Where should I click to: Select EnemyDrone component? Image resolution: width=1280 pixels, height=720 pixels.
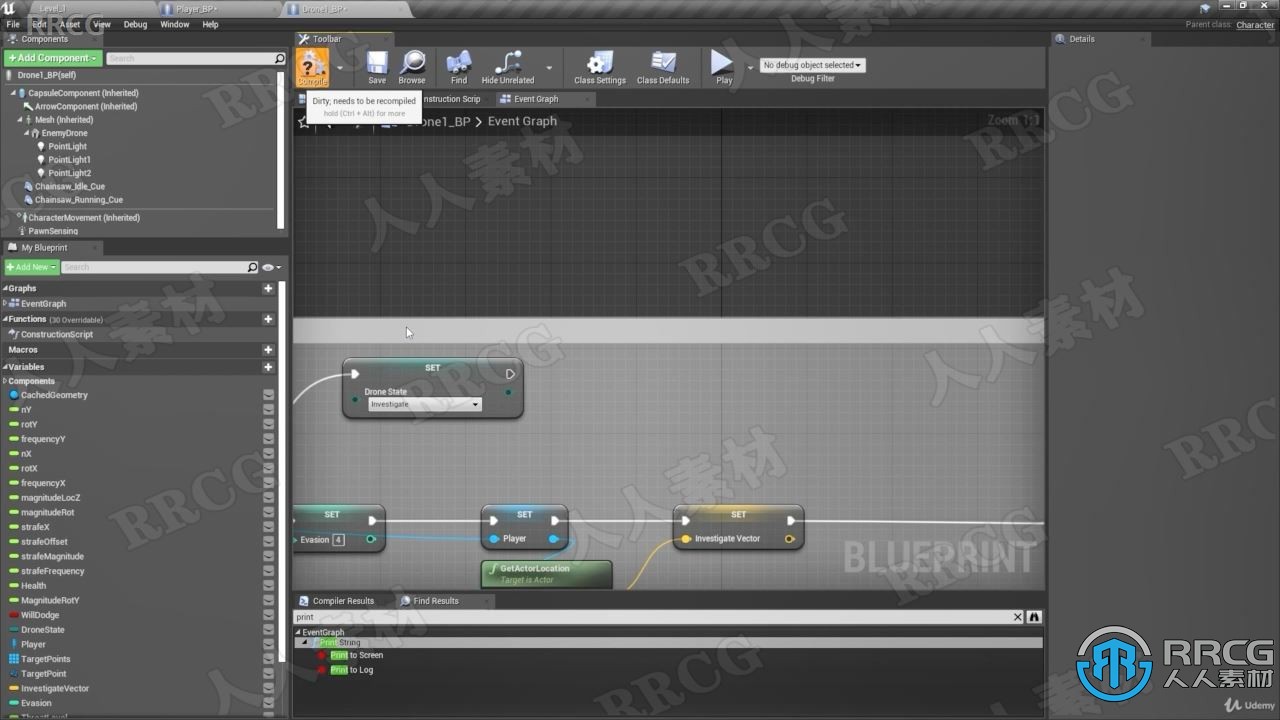coord(64,133)
